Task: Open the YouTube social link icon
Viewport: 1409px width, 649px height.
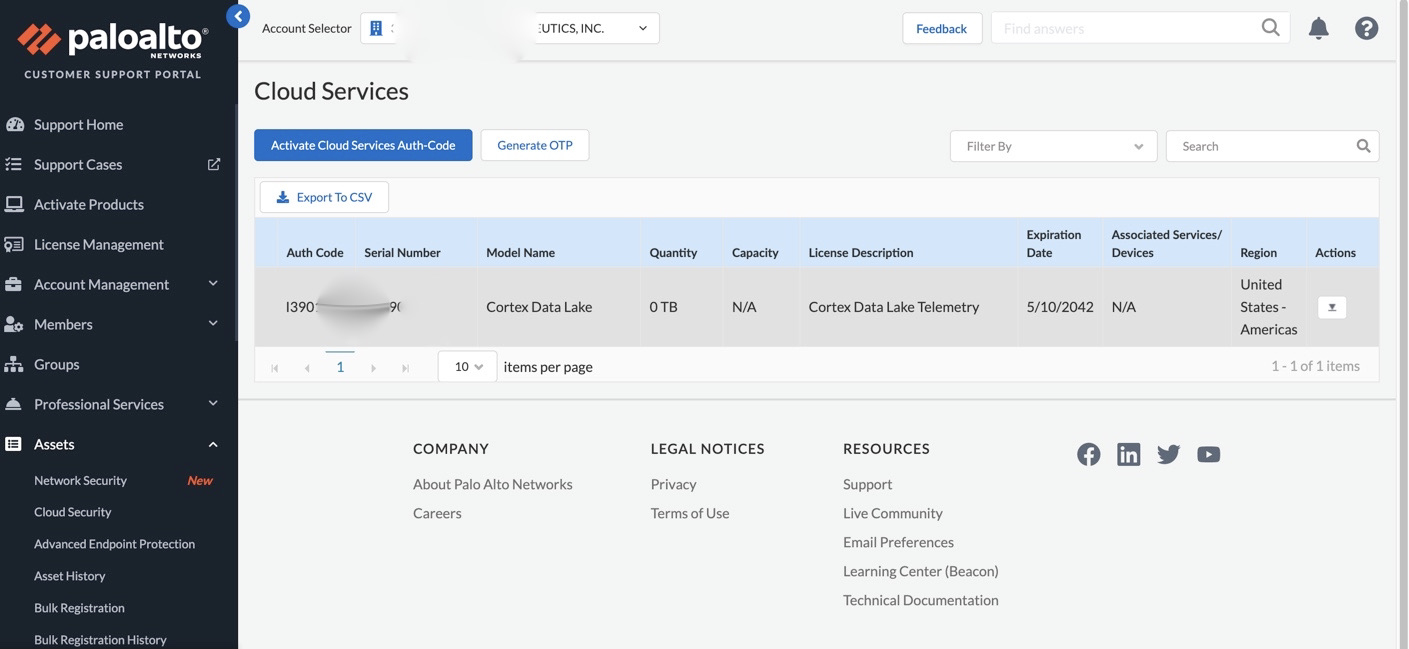Action: (x=1208, y=454)
